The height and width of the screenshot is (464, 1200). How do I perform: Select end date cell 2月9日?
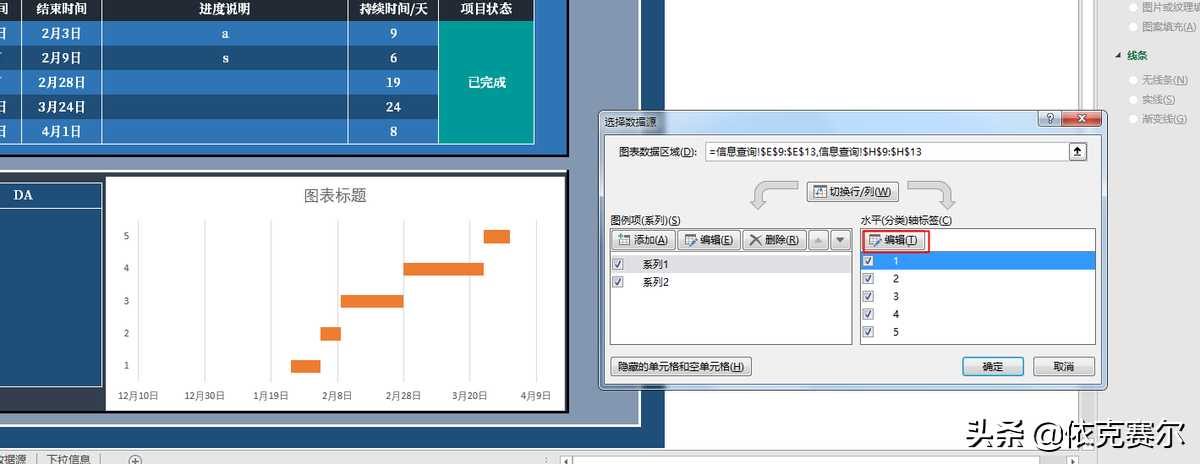(x=62, y=58)
